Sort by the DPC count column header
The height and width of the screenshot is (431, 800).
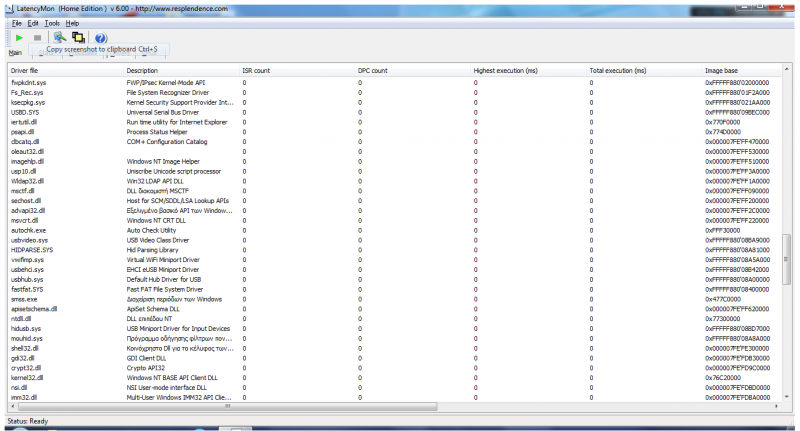coord(372,71)
